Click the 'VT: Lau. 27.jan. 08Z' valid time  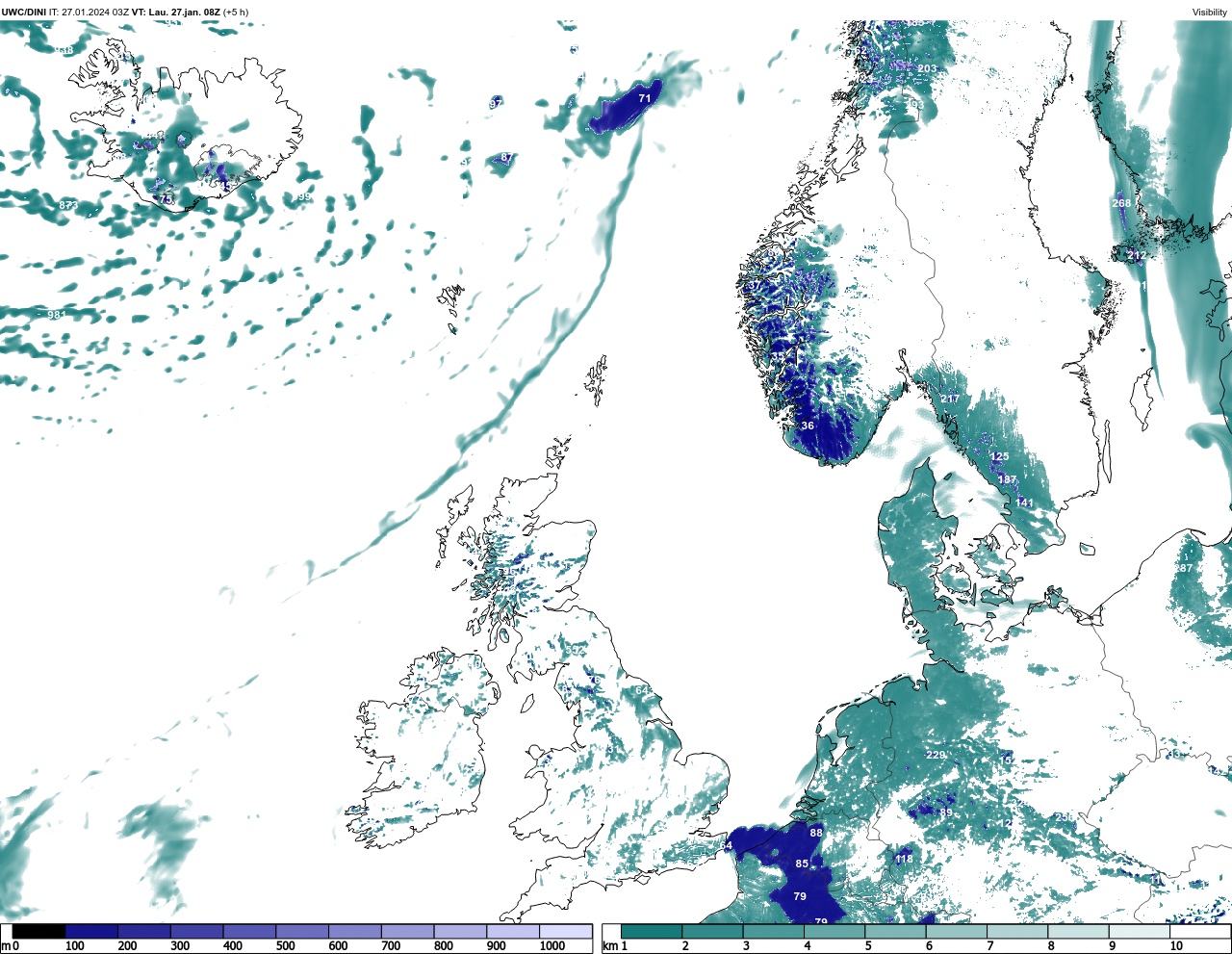click(175, 12)
